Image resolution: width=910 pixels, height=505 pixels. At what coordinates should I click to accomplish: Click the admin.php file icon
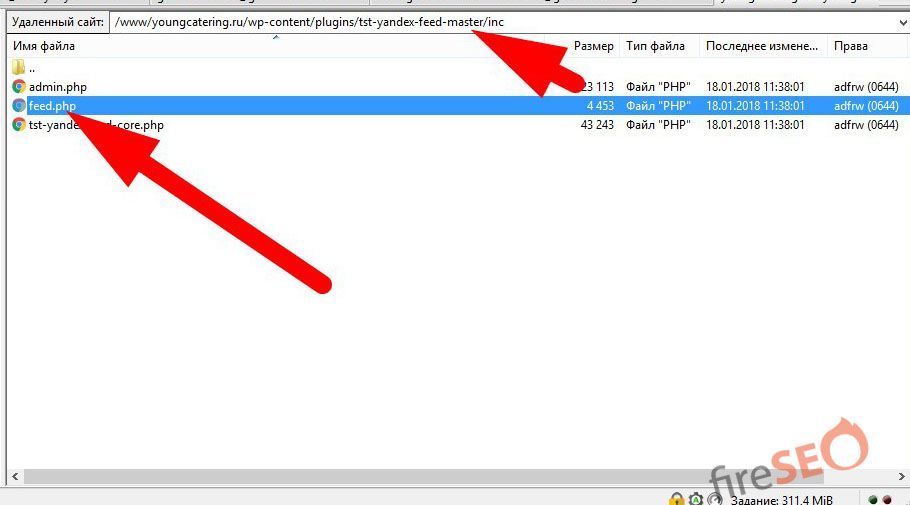(x=19, y=87)
